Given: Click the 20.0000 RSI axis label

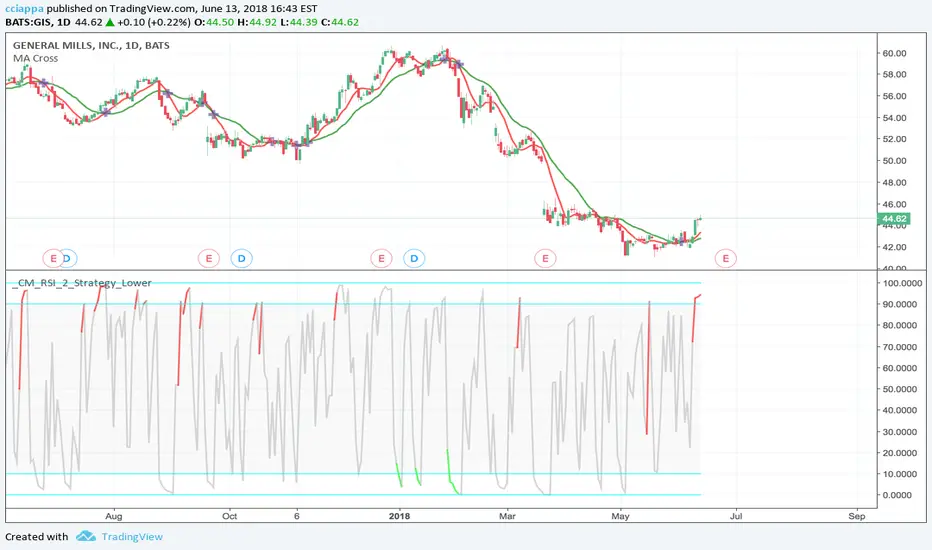Looking at the screenshot, I should [898, 452].
